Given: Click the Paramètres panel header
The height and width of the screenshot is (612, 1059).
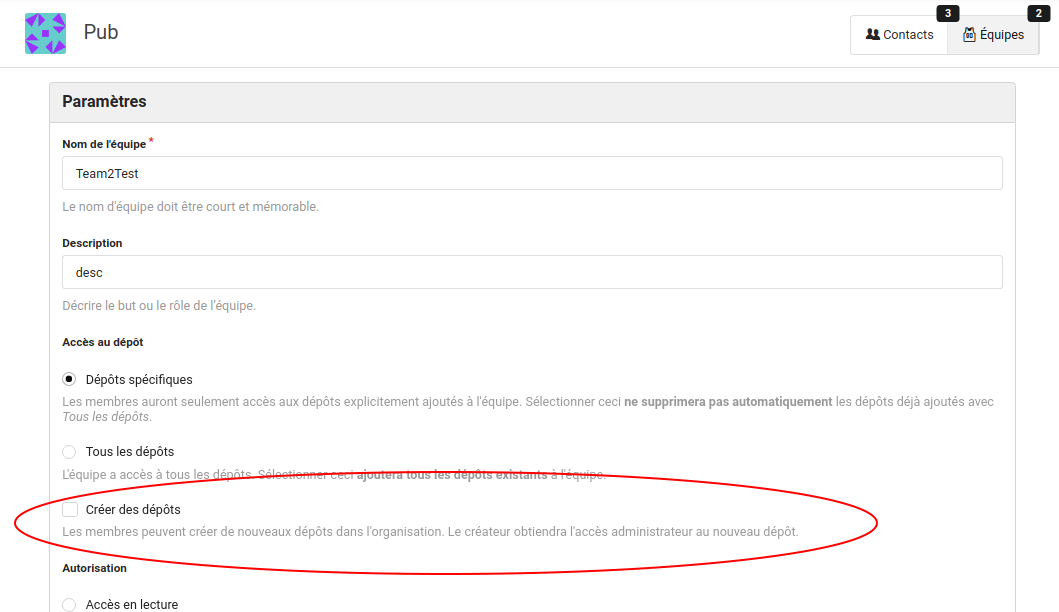Looking at the screenshot, I should point(532,102).
